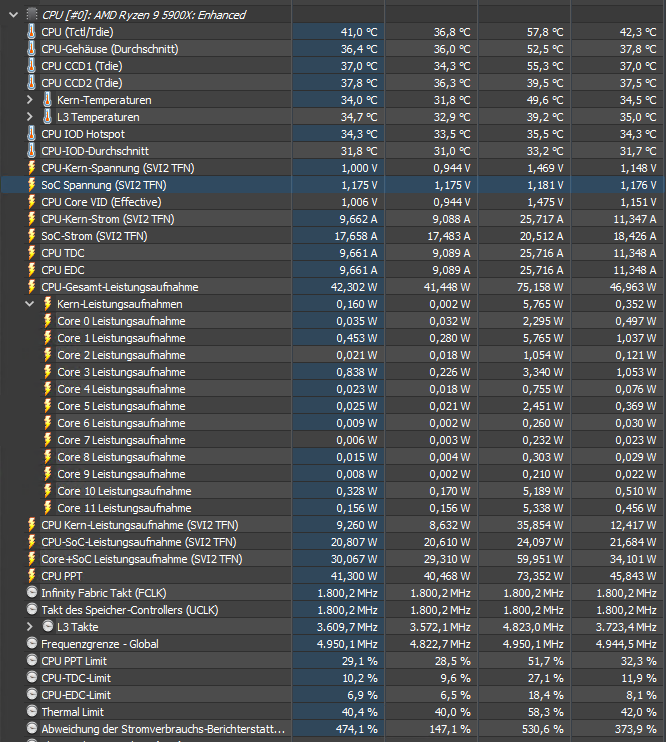Screen dimensions: 666x742
Task: Select the CPU-SoC-Leistungsaufnahme (SVI2 TFN) label
Action: [139, 542]
